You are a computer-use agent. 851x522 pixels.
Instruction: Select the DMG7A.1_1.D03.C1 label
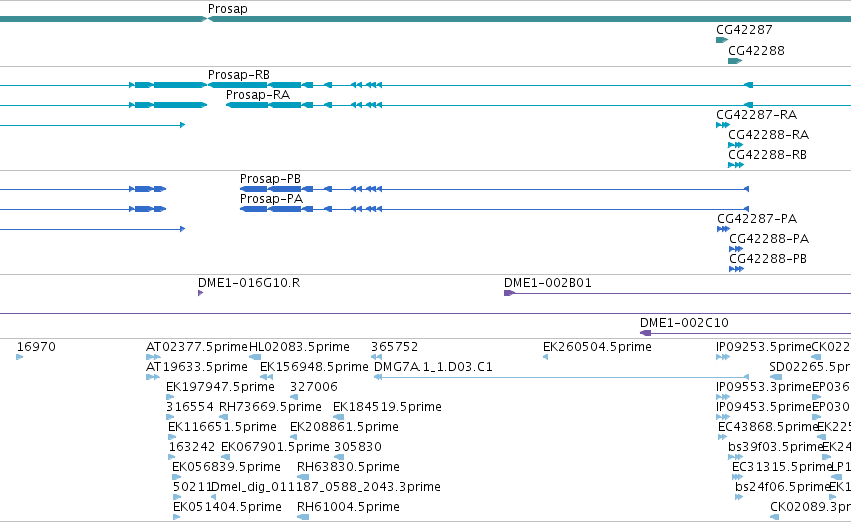434,367
